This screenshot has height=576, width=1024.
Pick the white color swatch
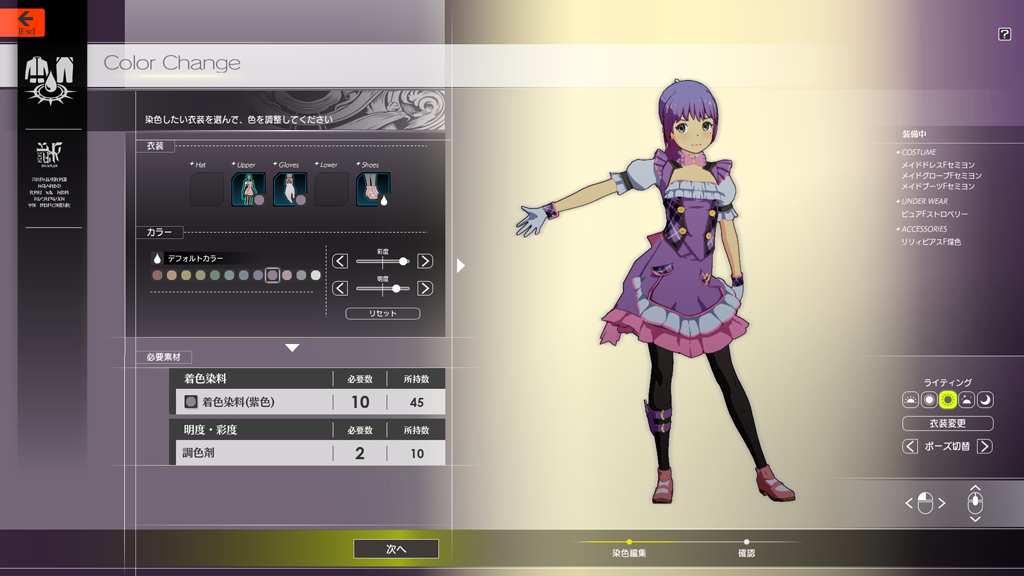pyautogui.click(x=316, y=275)
